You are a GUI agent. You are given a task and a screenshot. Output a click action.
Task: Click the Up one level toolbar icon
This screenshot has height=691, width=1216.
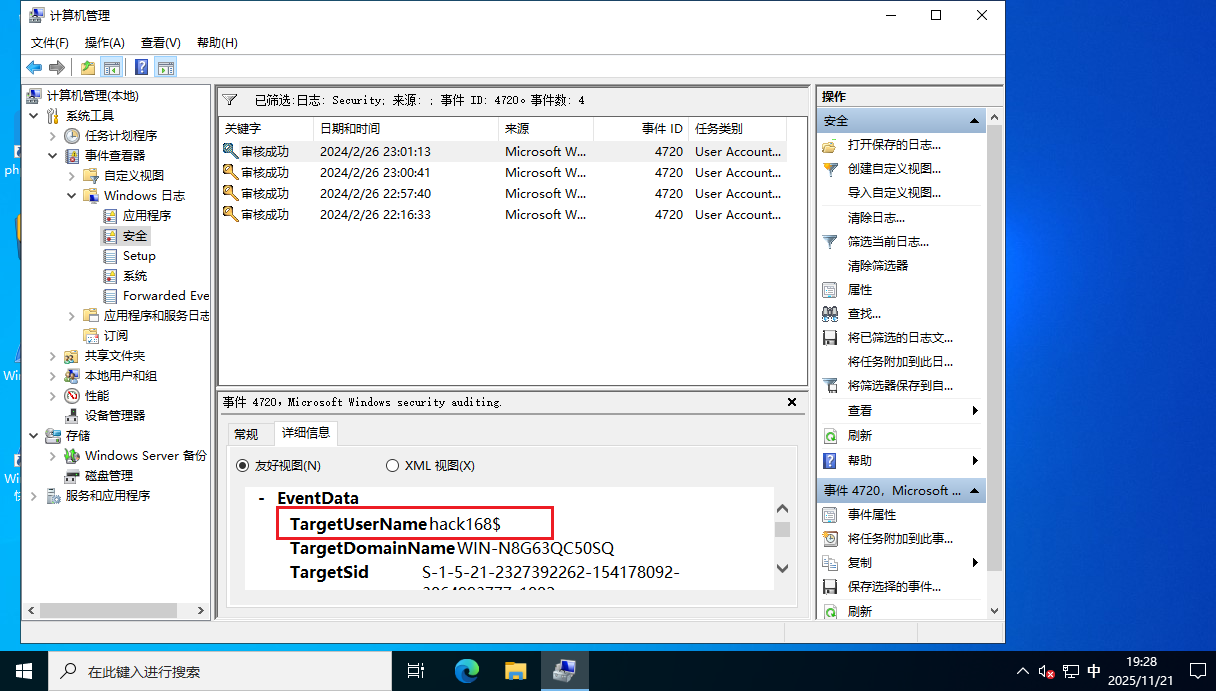[88, 67]
